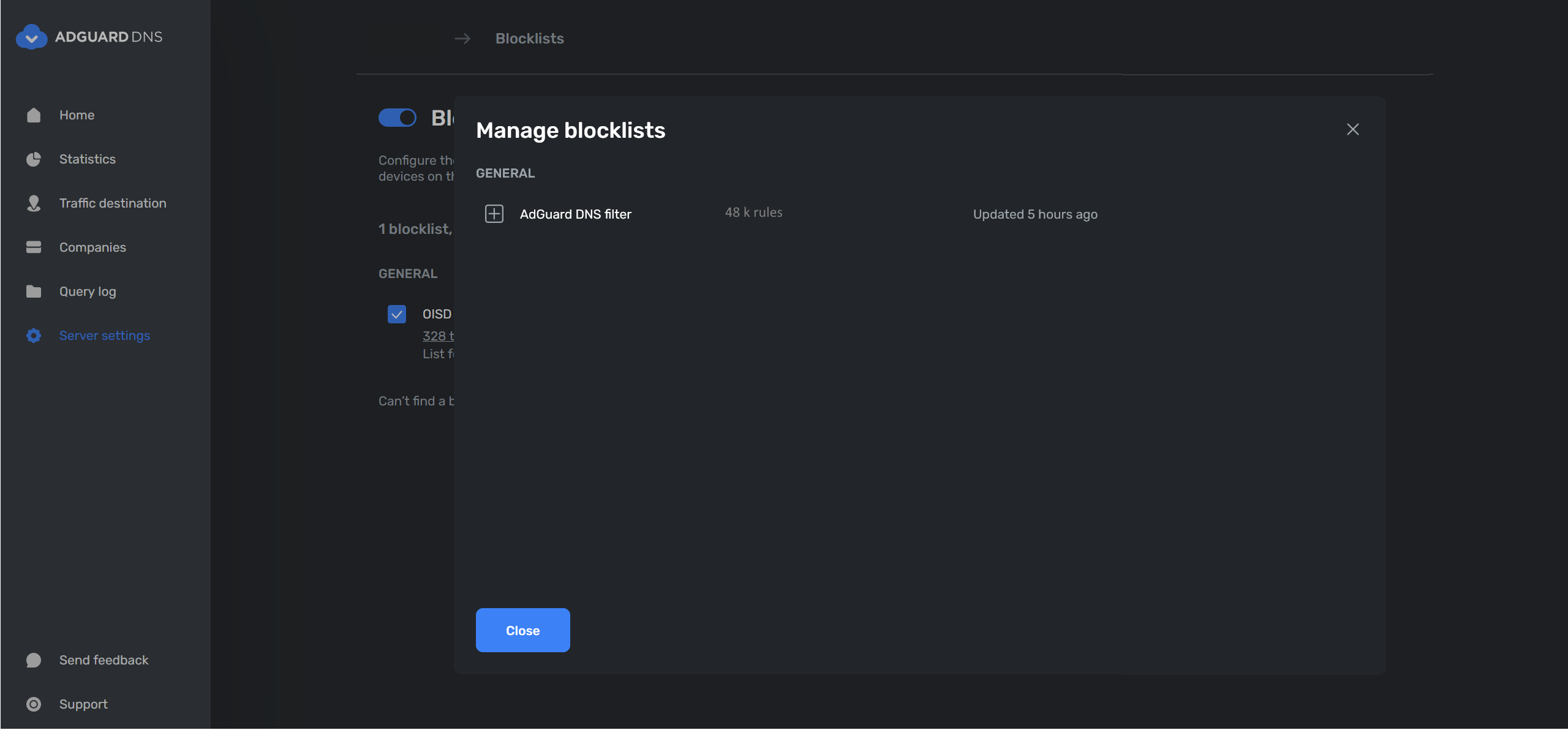Open the Query log
The image size is (1568, 730).
tap(86, 291)
